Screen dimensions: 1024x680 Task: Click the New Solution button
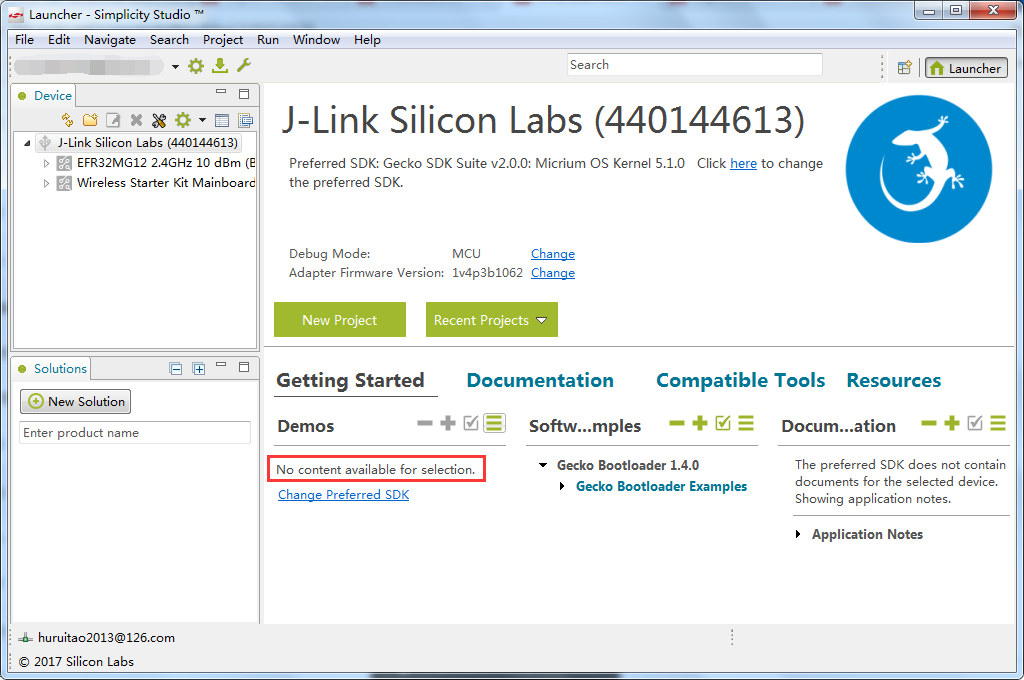tap(76, 402)
